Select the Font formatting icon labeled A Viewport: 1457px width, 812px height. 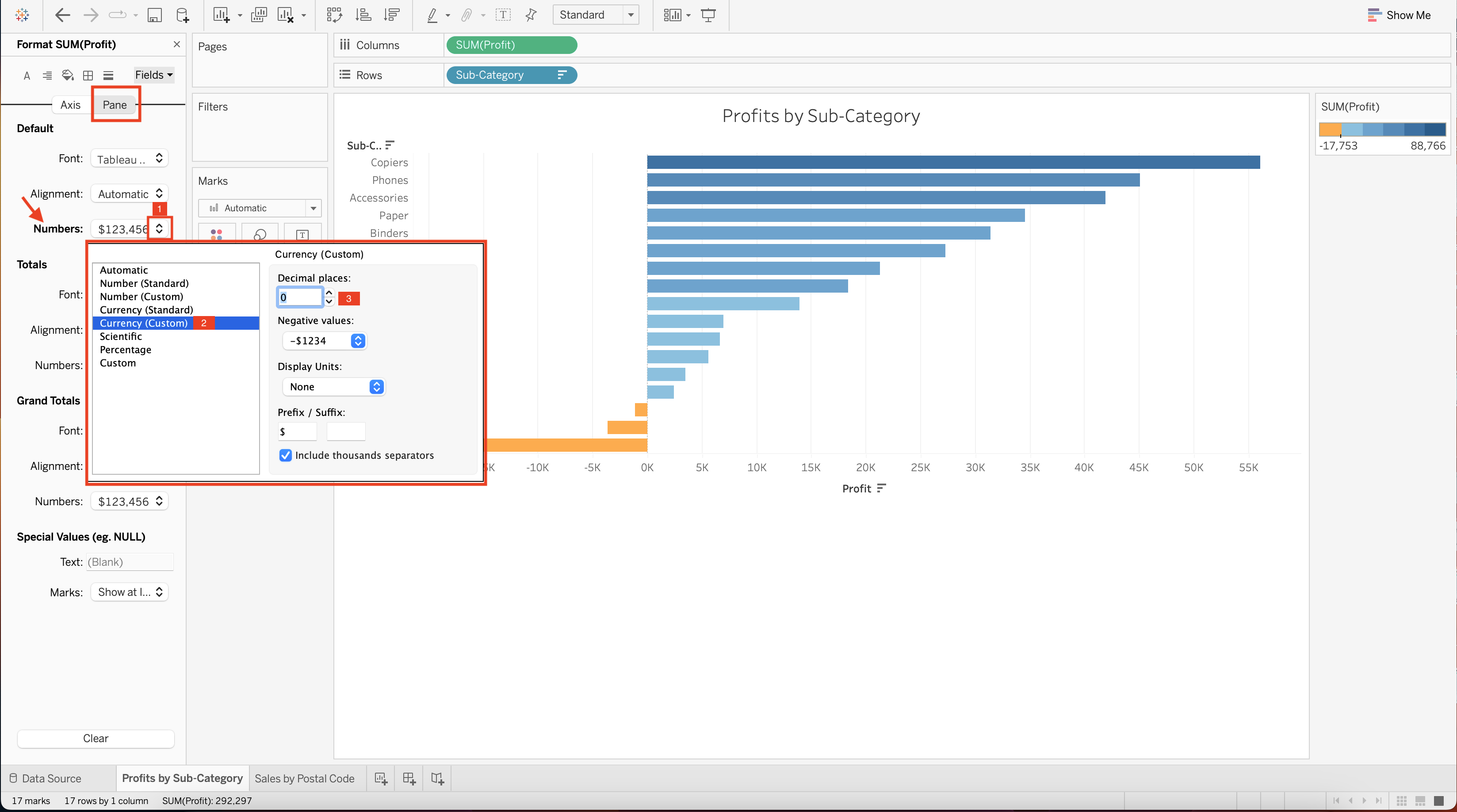click(27, 75)
